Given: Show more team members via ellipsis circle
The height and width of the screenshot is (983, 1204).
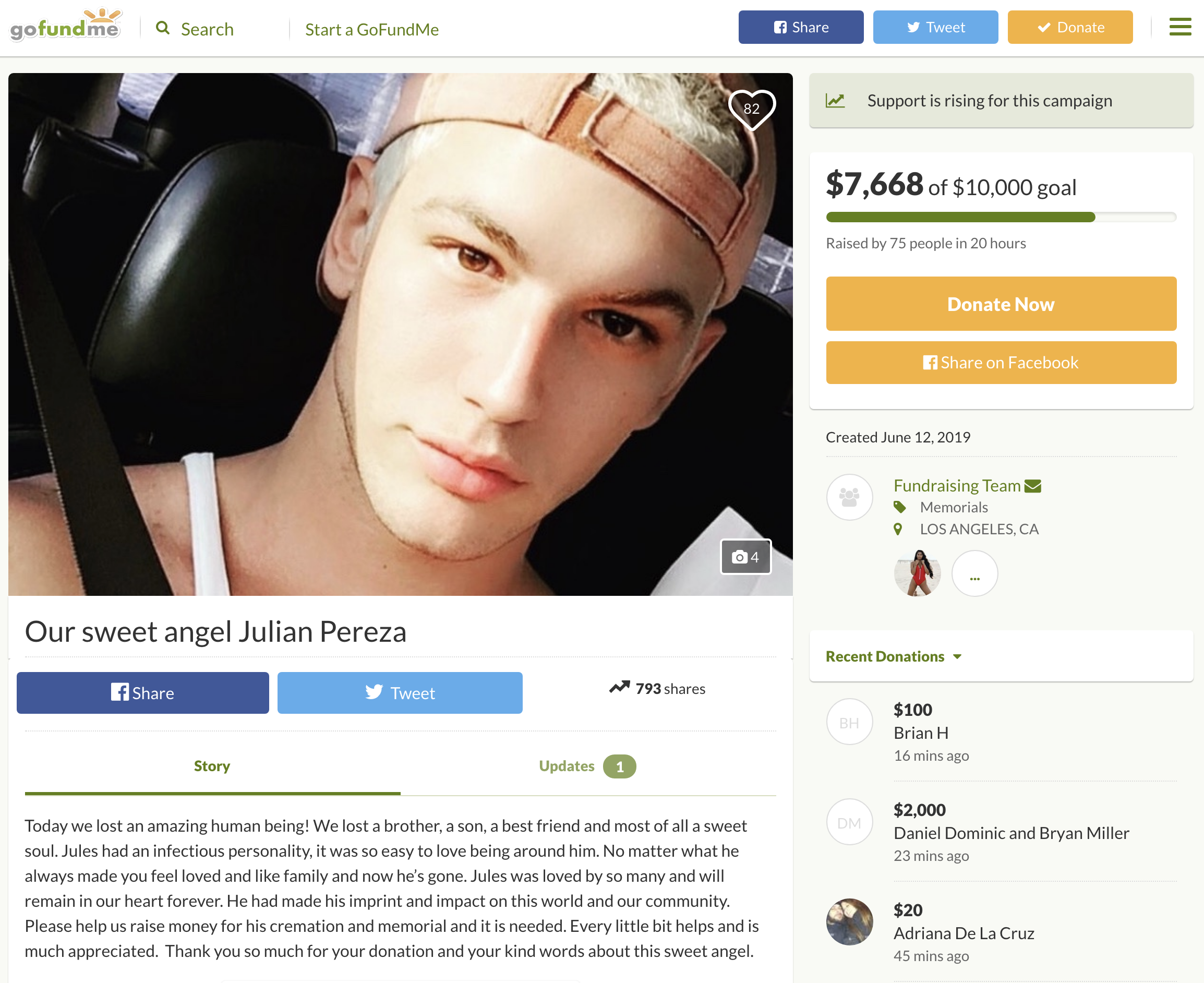Looking at the screenshot, I should [974, 573].
